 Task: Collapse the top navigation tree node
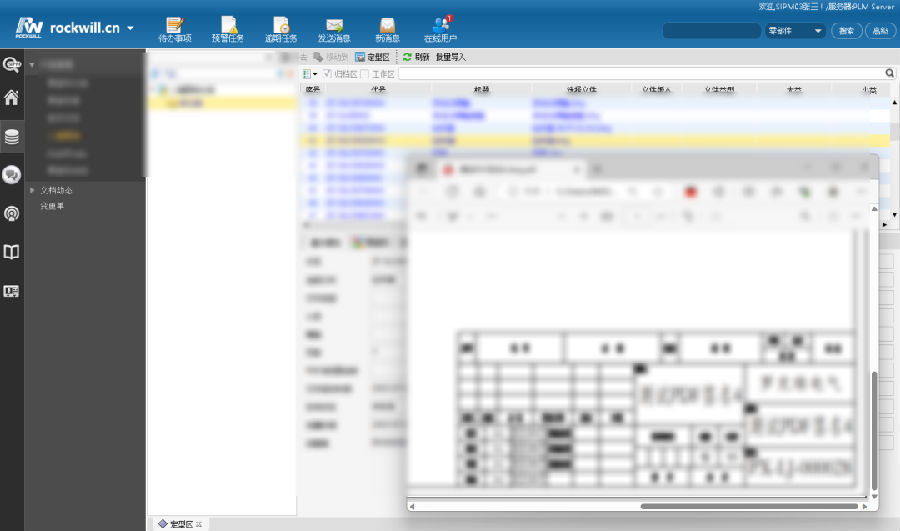(x=32, y=65)
